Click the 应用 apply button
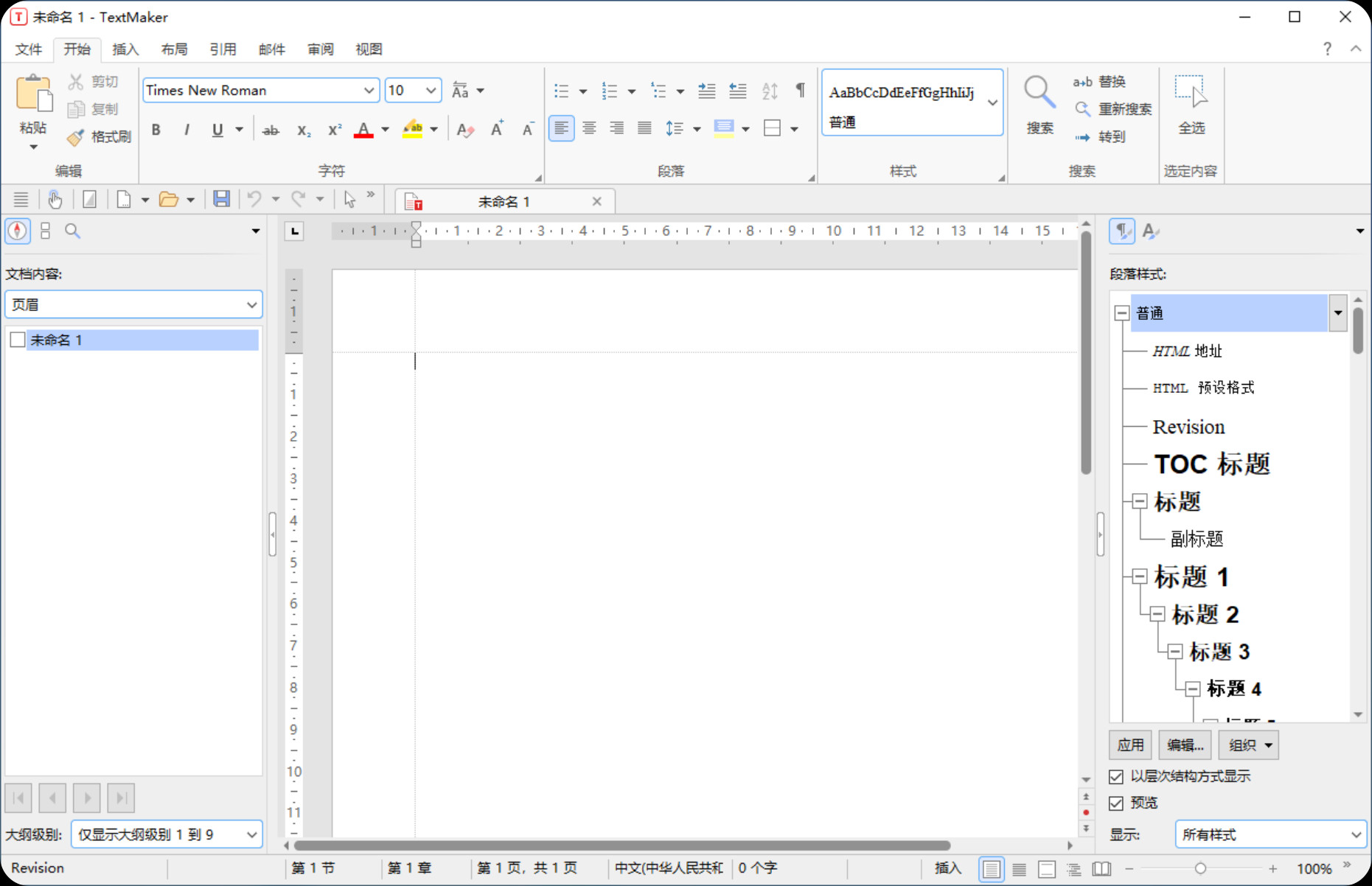The image size is (1372, 886). (x=1130, y=745)
